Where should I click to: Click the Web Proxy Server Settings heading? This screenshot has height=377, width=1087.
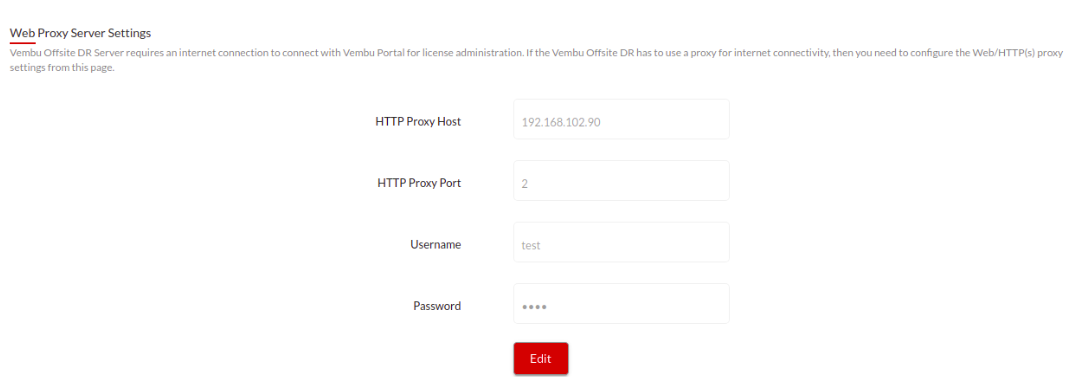80,33
